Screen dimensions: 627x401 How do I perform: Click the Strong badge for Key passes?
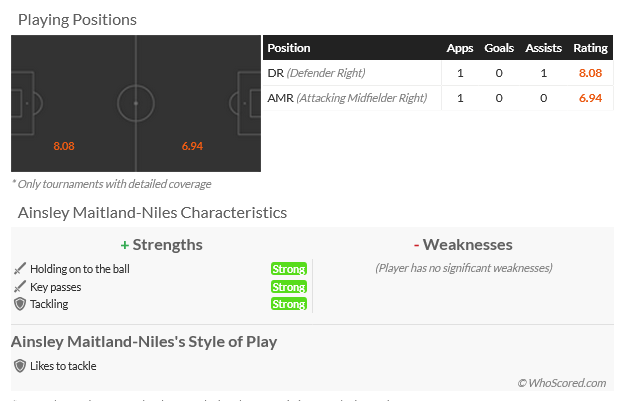click(289, 287)
